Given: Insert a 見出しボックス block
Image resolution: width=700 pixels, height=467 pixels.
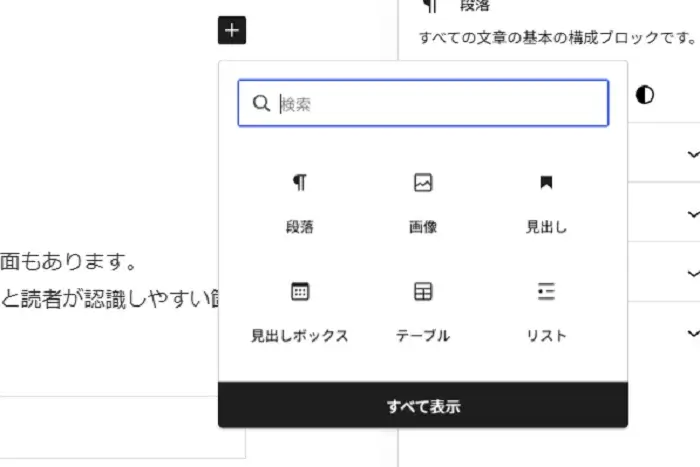Looking at the screenshot, I should coord(300,313).
